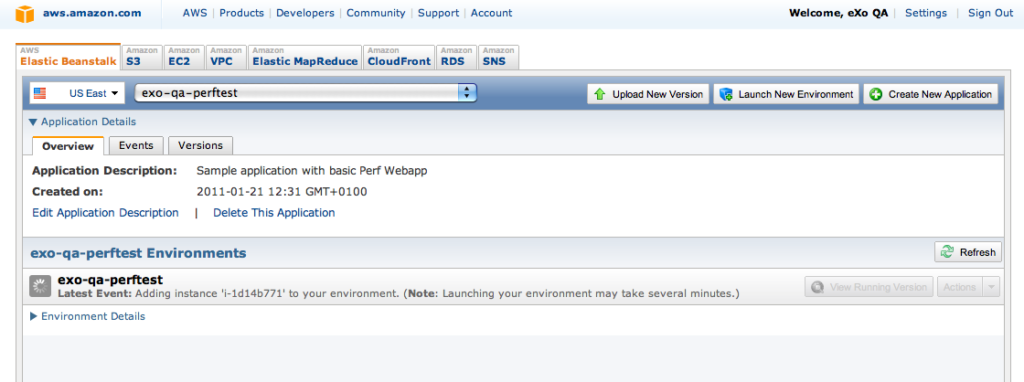
Task: Collapse the Application Details section
Action: 82,121
